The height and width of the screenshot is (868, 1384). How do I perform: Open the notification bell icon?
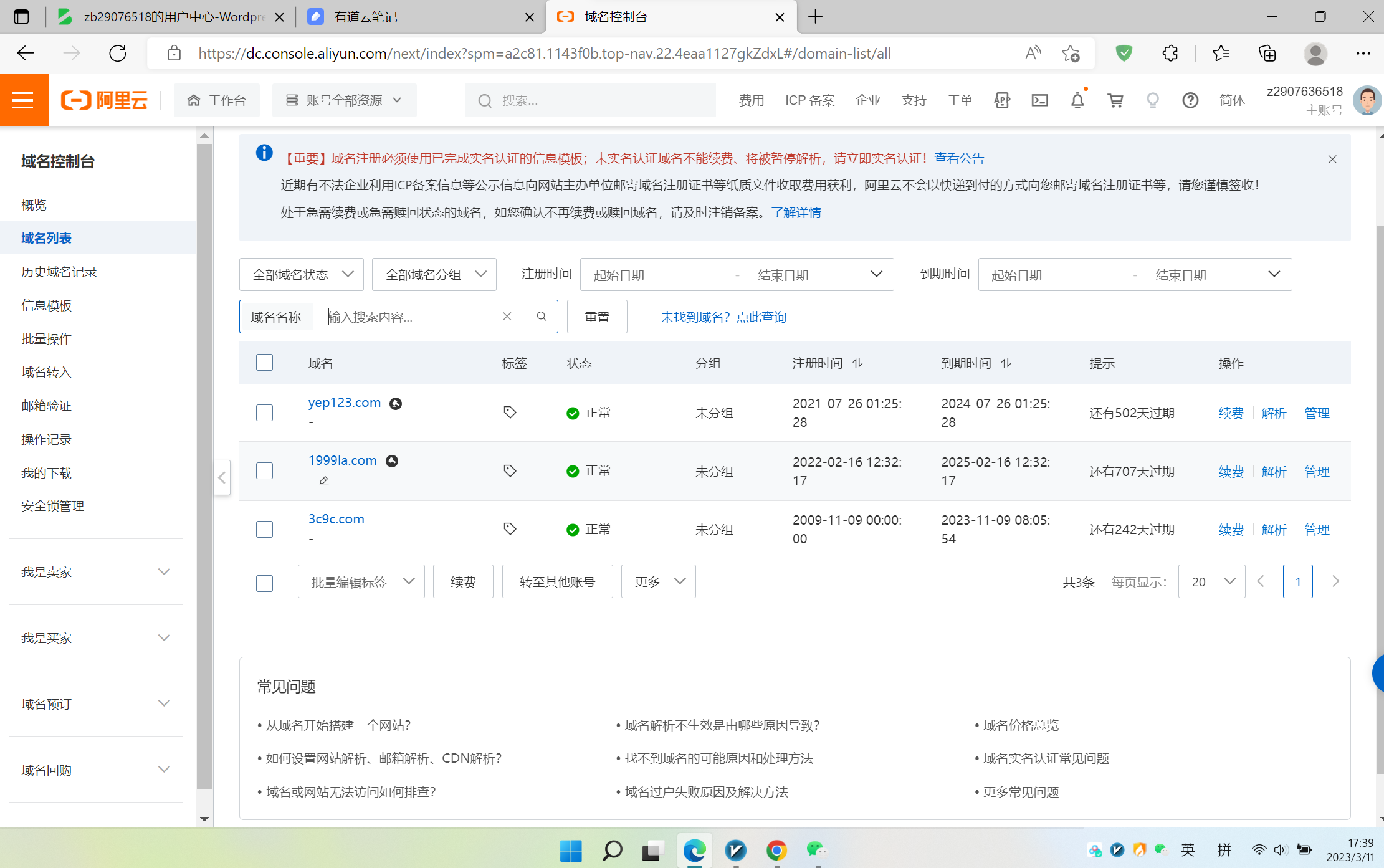tap(1077, 100)
